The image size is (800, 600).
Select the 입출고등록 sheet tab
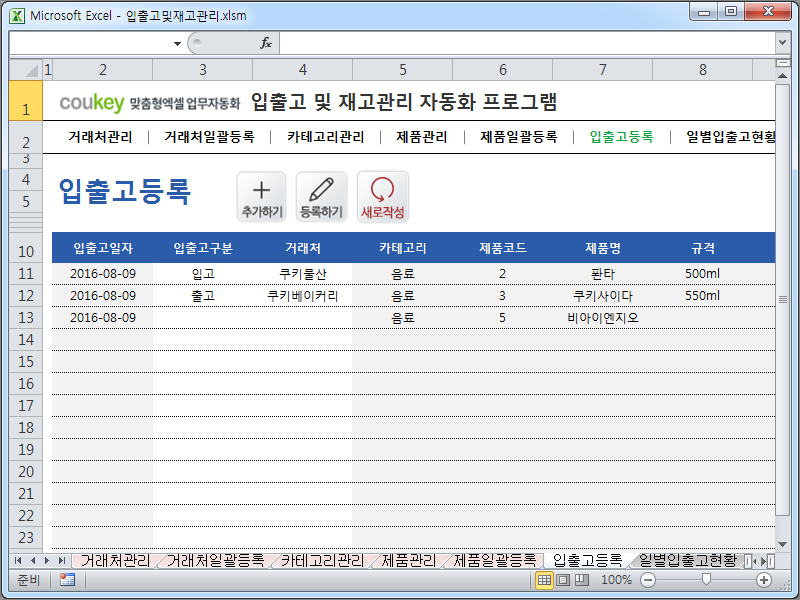(587, 561)
